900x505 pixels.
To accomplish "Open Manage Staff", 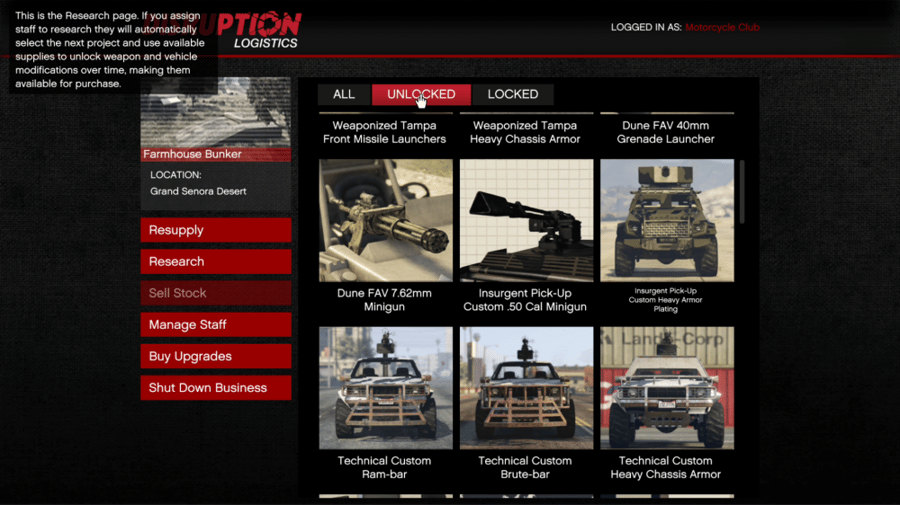I will click(x=216, y=325).
